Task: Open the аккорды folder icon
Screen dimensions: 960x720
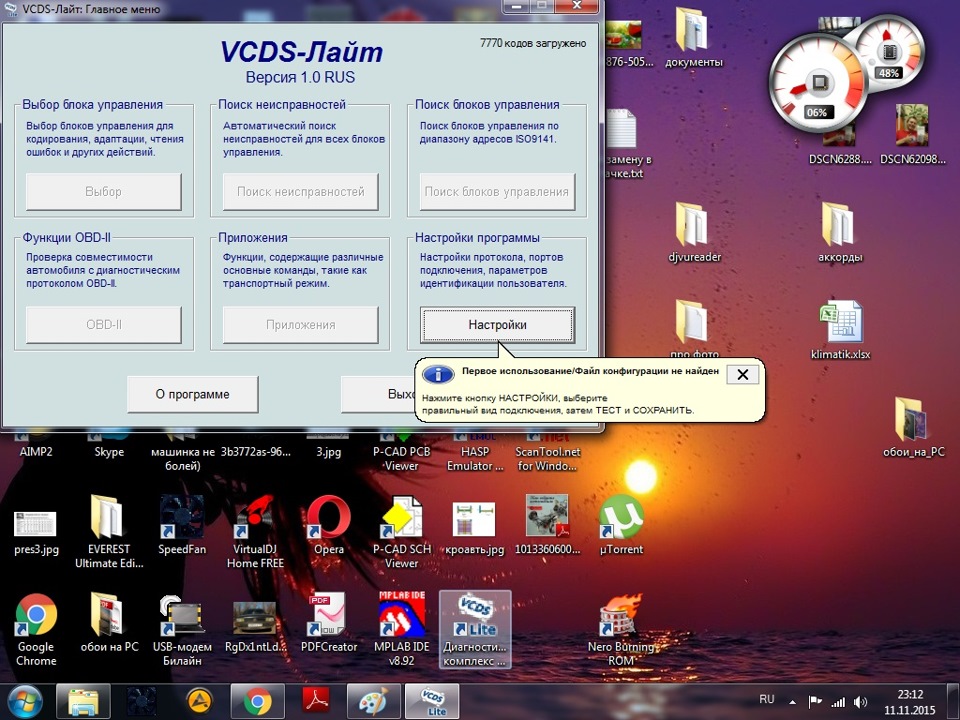Action: pos(840,232)
